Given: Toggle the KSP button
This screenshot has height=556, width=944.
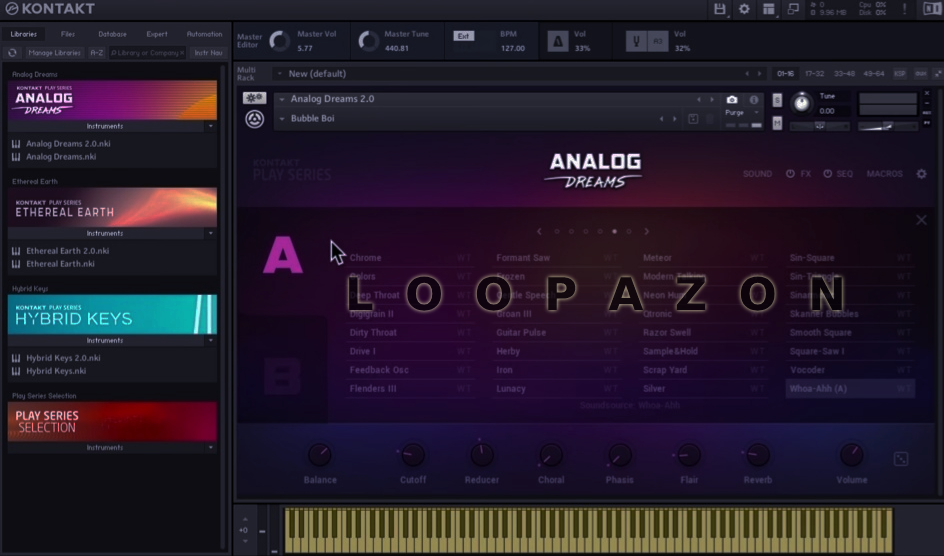Looking at the screenshot, I should click(x=899, y=73).
